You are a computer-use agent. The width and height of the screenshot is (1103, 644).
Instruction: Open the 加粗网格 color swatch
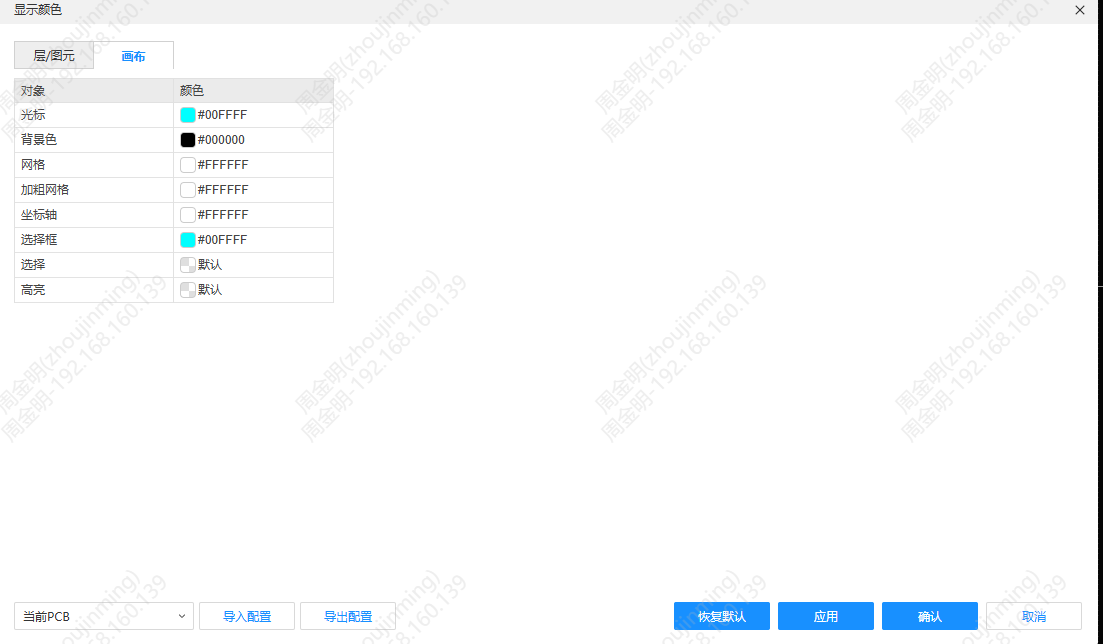pos(188,190)
